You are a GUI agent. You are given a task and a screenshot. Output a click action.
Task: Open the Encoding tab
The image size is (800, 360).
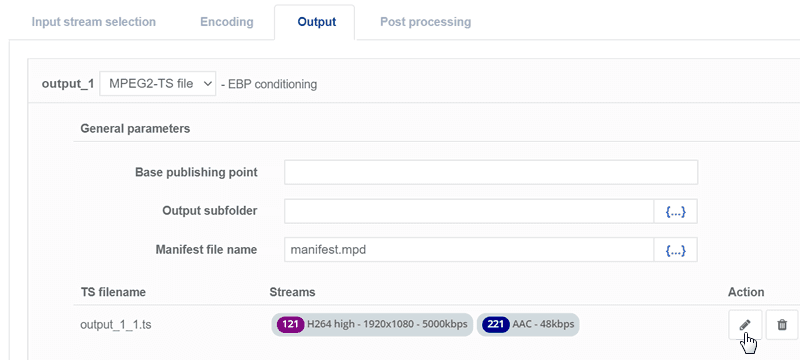(227, 22)
